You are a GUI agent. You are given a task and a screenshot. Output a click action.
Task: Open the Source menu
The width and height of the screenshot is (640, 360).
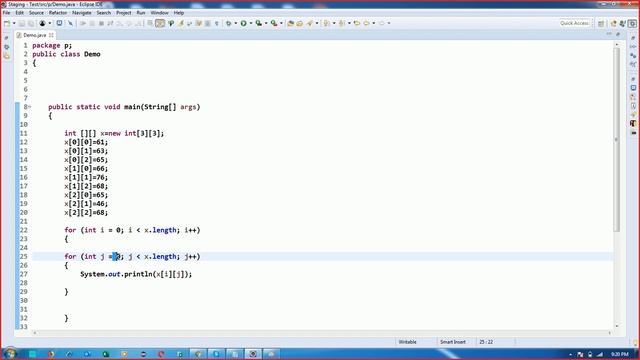tap(36, 13)
